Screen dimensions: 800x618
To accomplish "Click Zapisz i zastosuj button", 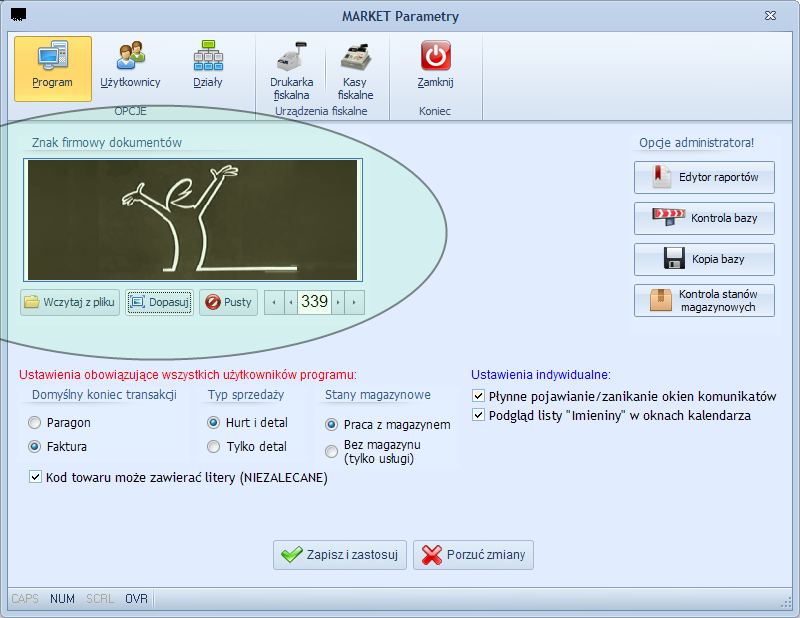I will tap(340, 555).
